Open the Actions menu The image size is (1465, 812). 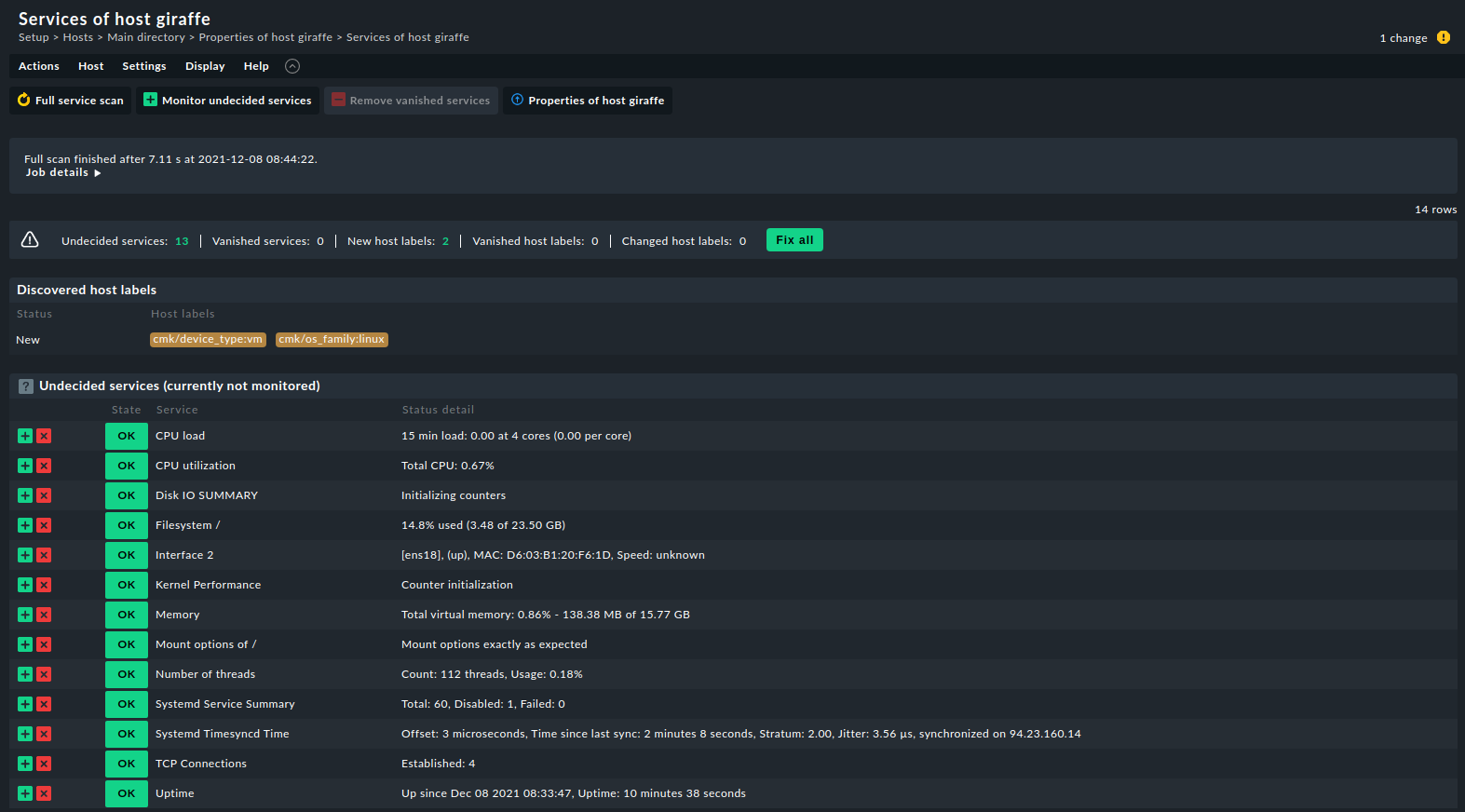38,66
